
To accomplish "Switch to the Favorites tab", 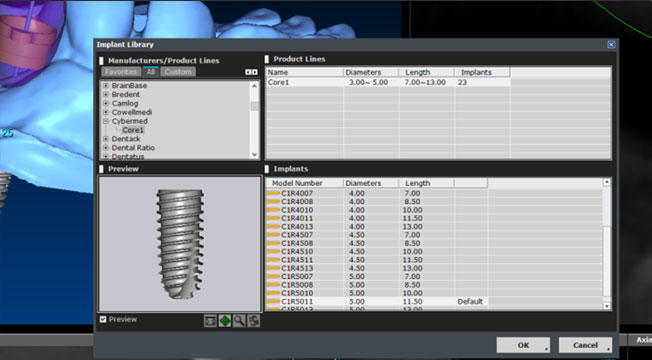I will pos(121,72).
